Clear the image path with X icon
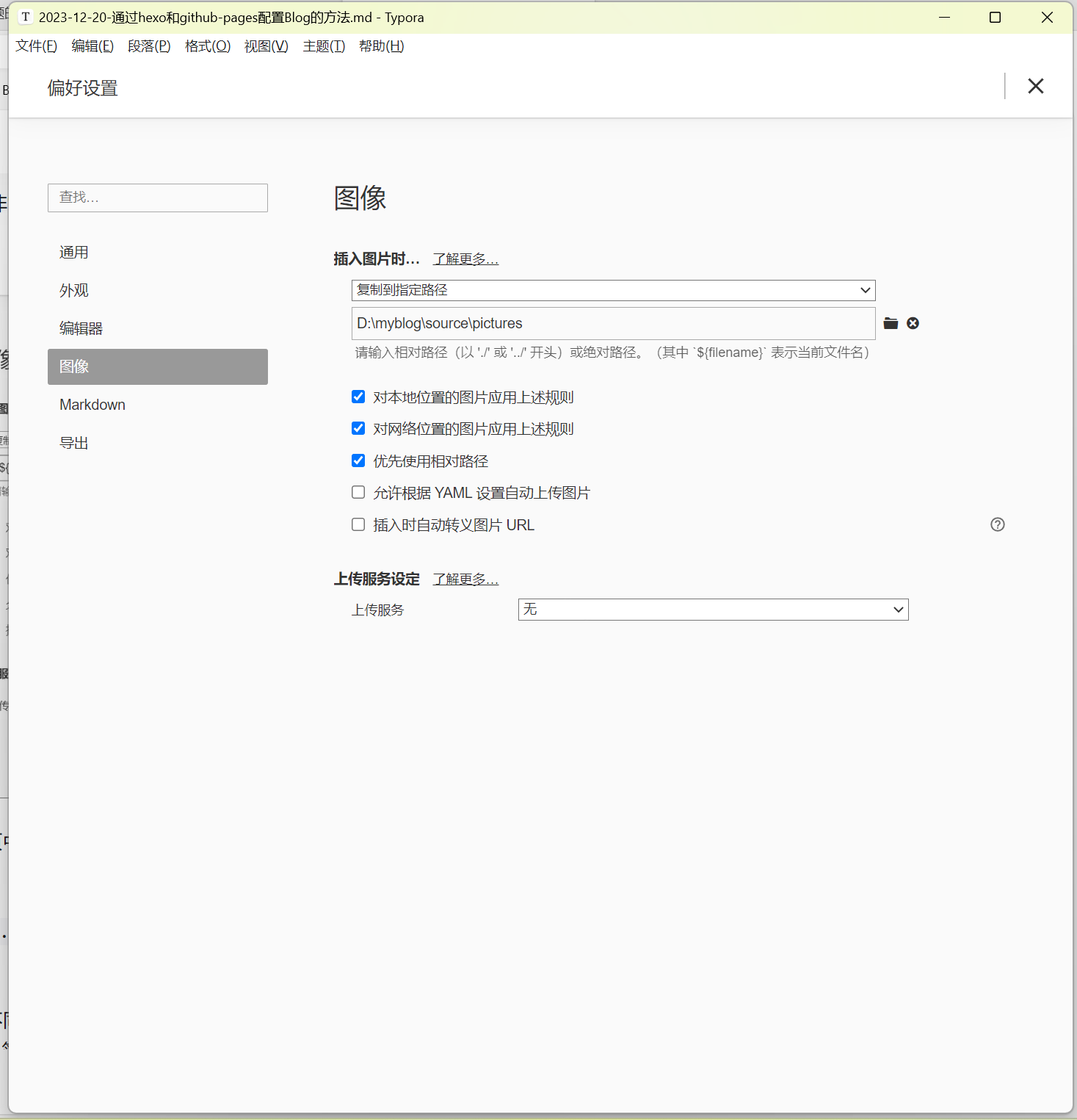The image size is (1077, 1120). tap(913, 323)
